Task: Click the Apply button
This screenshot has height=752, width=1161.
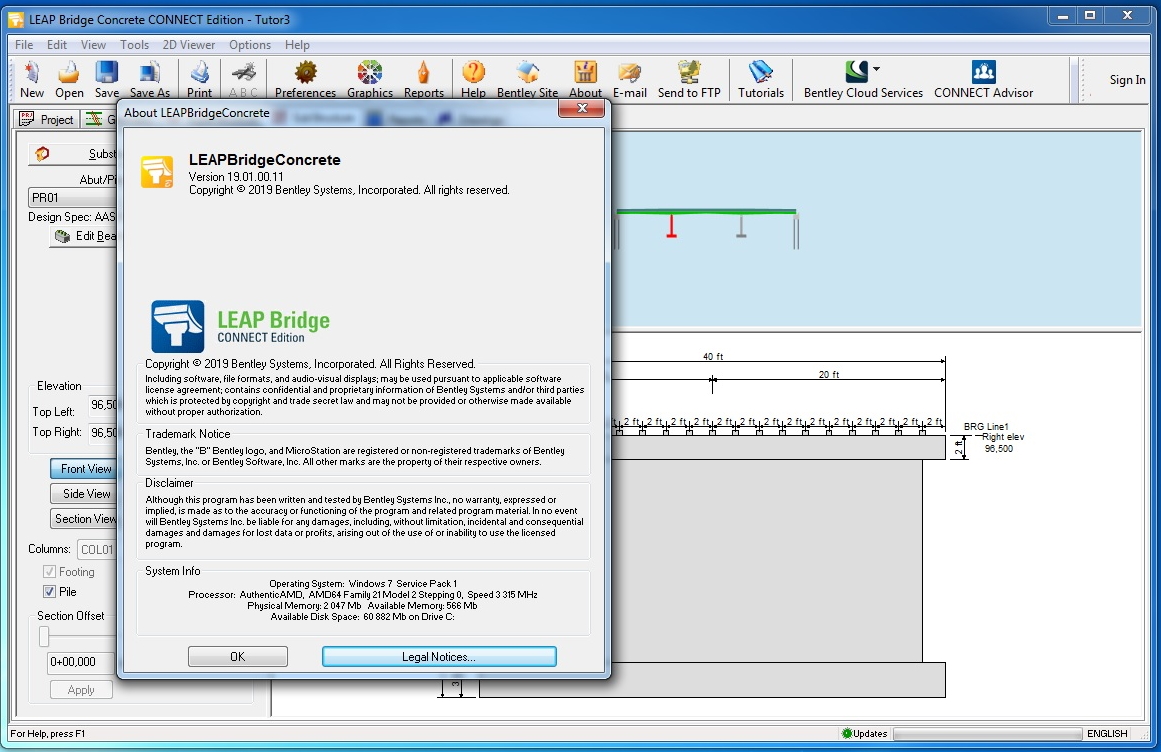Action: (x=81, y=690)
